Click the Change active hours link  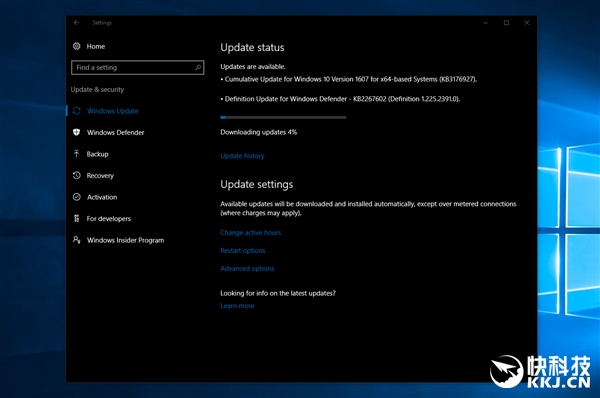[251, 233]
